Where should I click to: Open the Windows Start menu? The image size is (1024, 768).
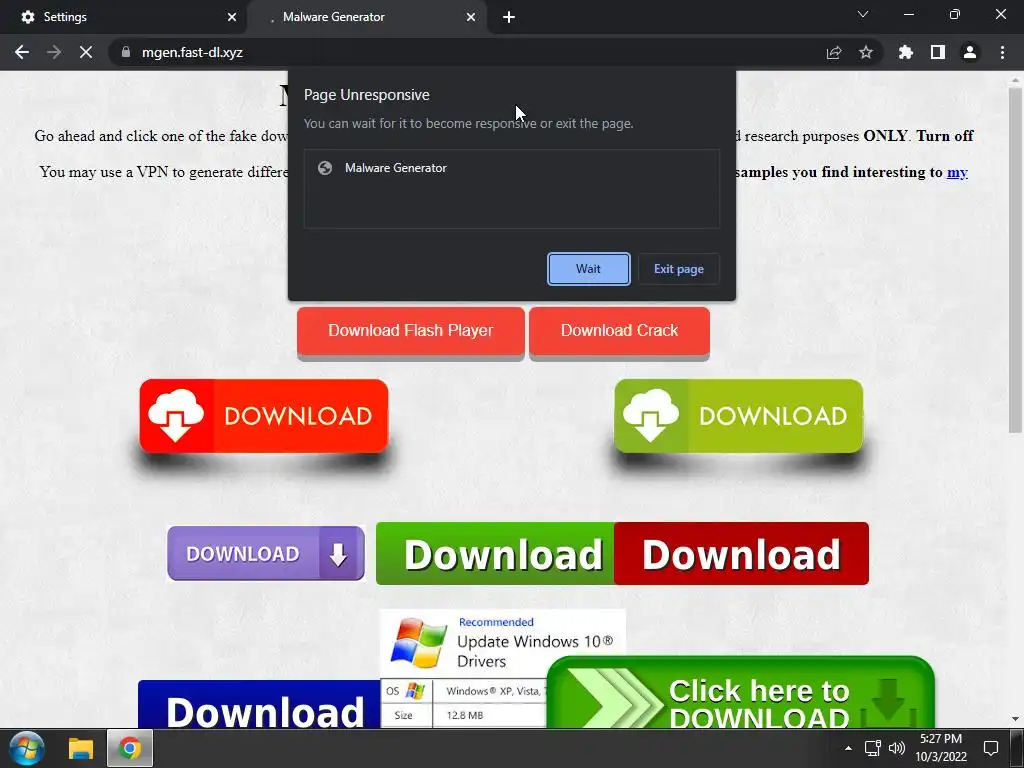coord(26,748)
